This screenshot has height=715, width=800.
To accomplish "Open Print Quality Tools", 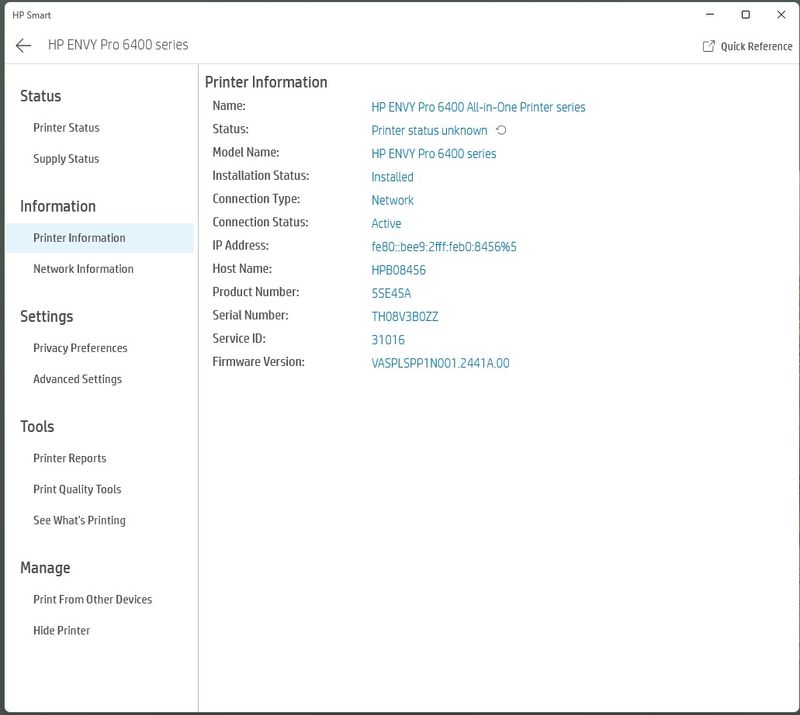I will tap(77, 489).
